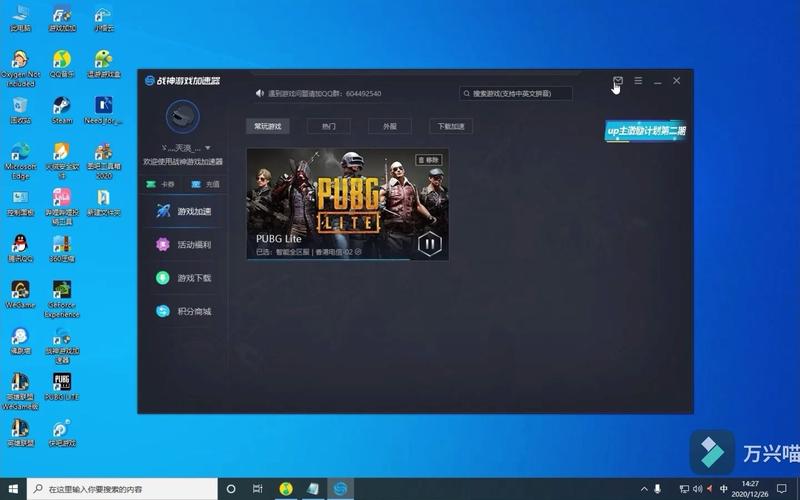This screenshot has width=800, height=500.
Task: Open the 卡券 coupon option
Action: 160,184
